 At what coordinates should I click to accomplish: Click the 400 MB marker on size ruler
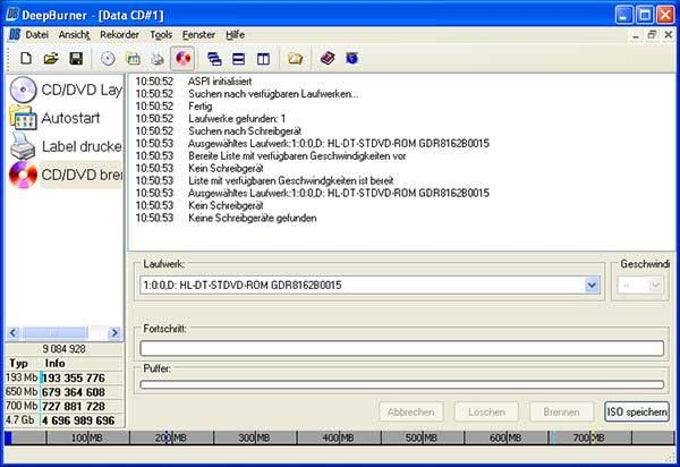click(x=338, y=438)
